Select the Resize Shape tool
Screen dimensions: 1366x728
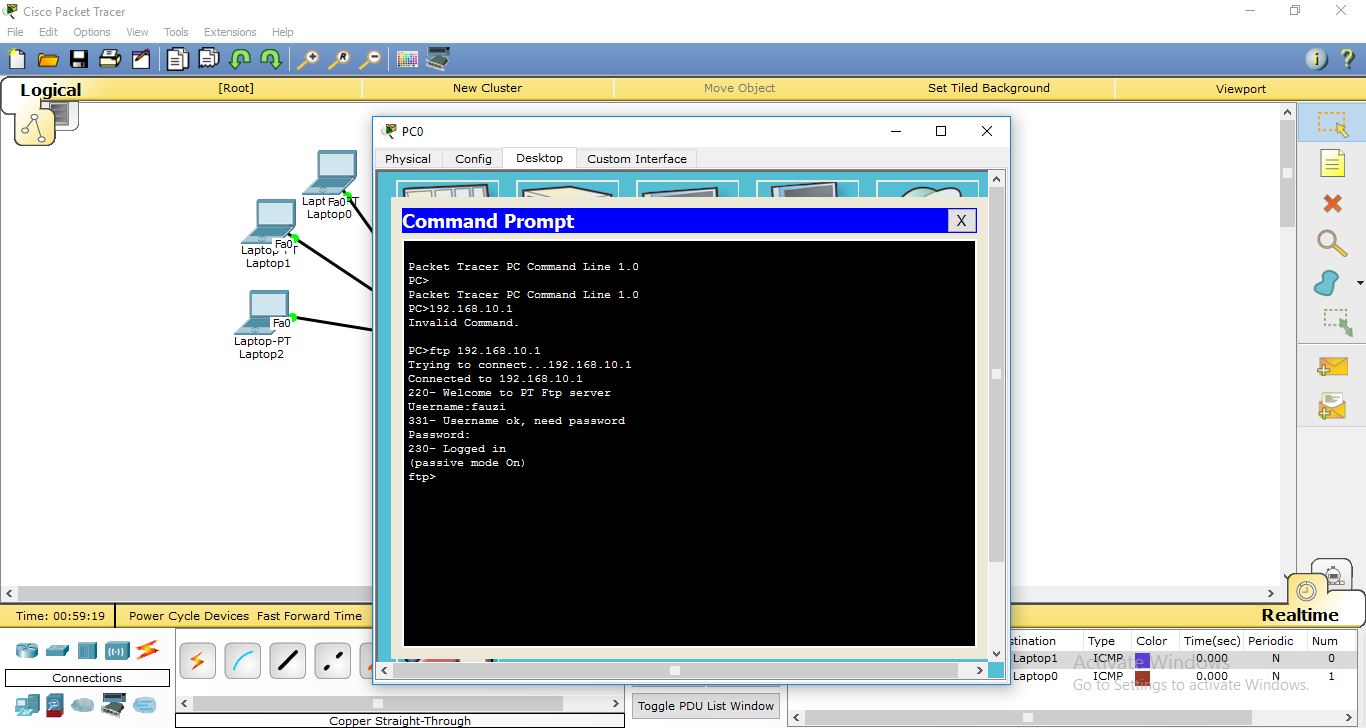(x=1335, y=322)
